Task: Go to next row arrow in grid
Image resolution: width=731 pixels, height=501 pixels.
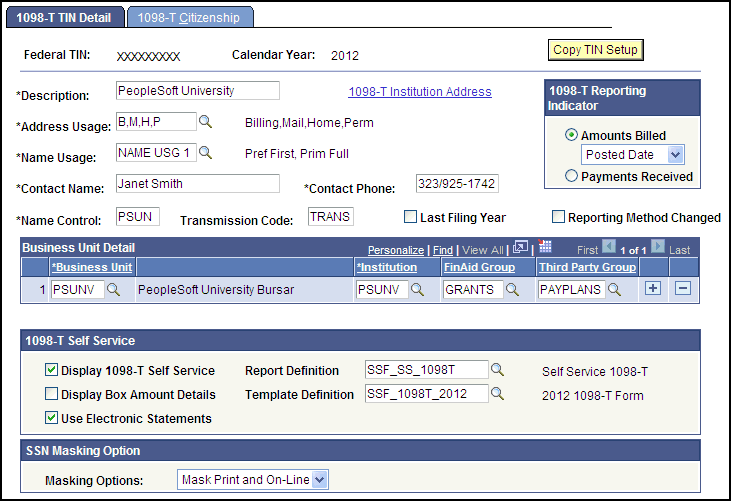Action: pos(658,246)
